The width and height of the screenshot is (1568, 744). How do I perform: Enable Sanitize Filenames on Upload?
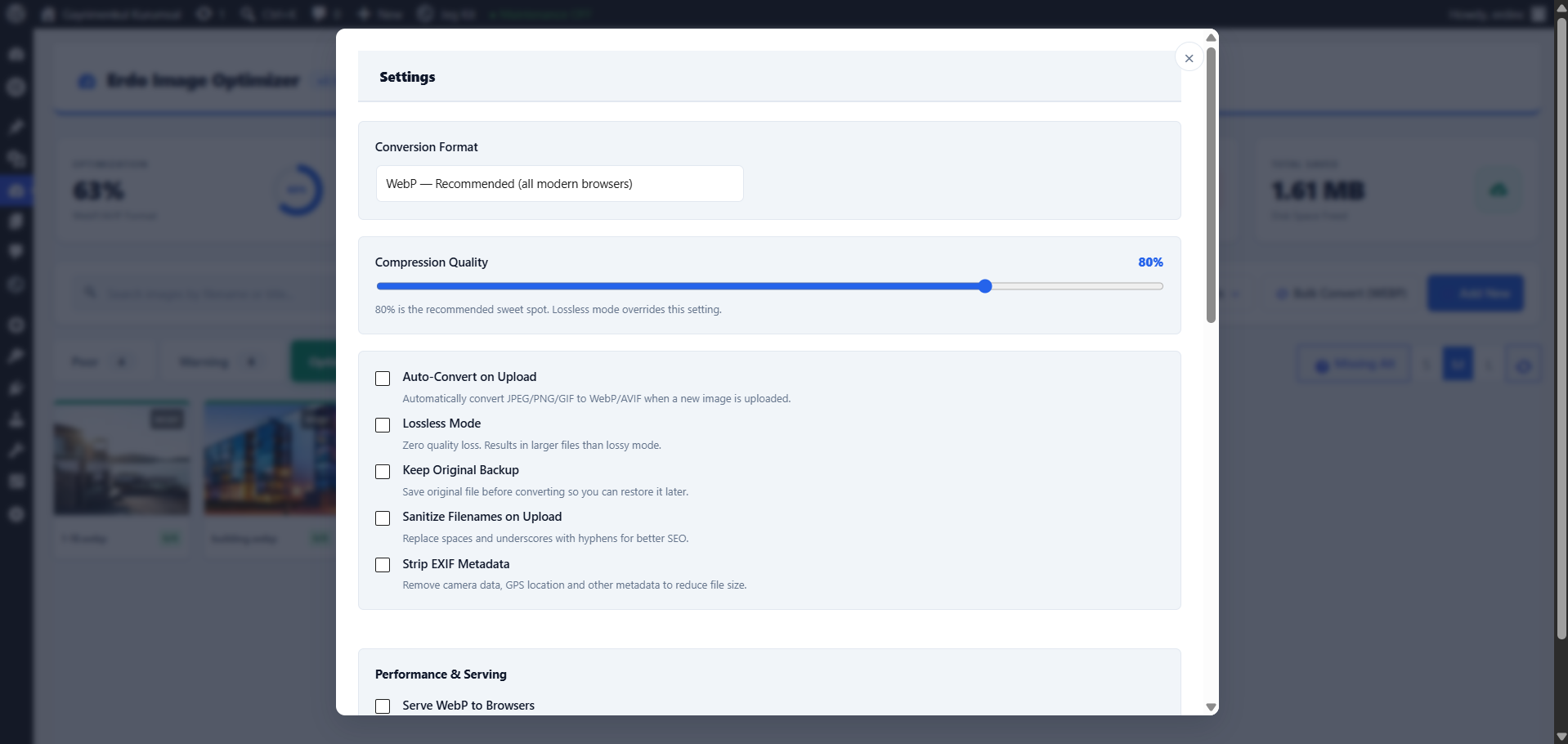[x=383, y=518]
